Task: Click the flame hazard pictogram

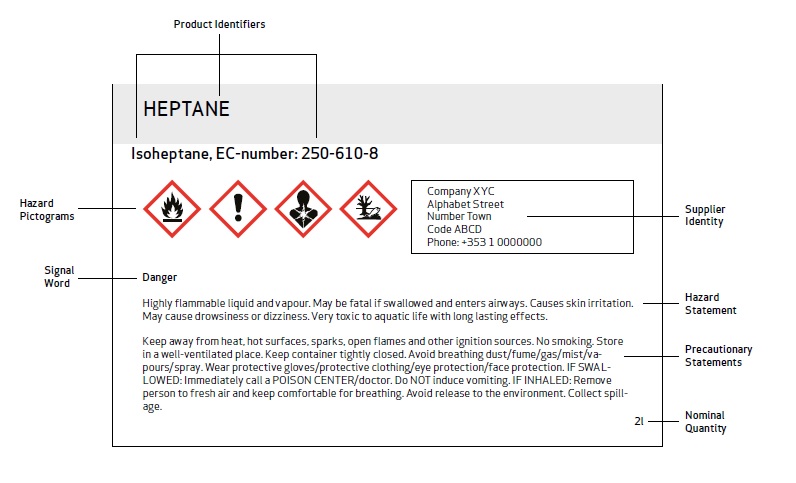Action: point(172,209)
